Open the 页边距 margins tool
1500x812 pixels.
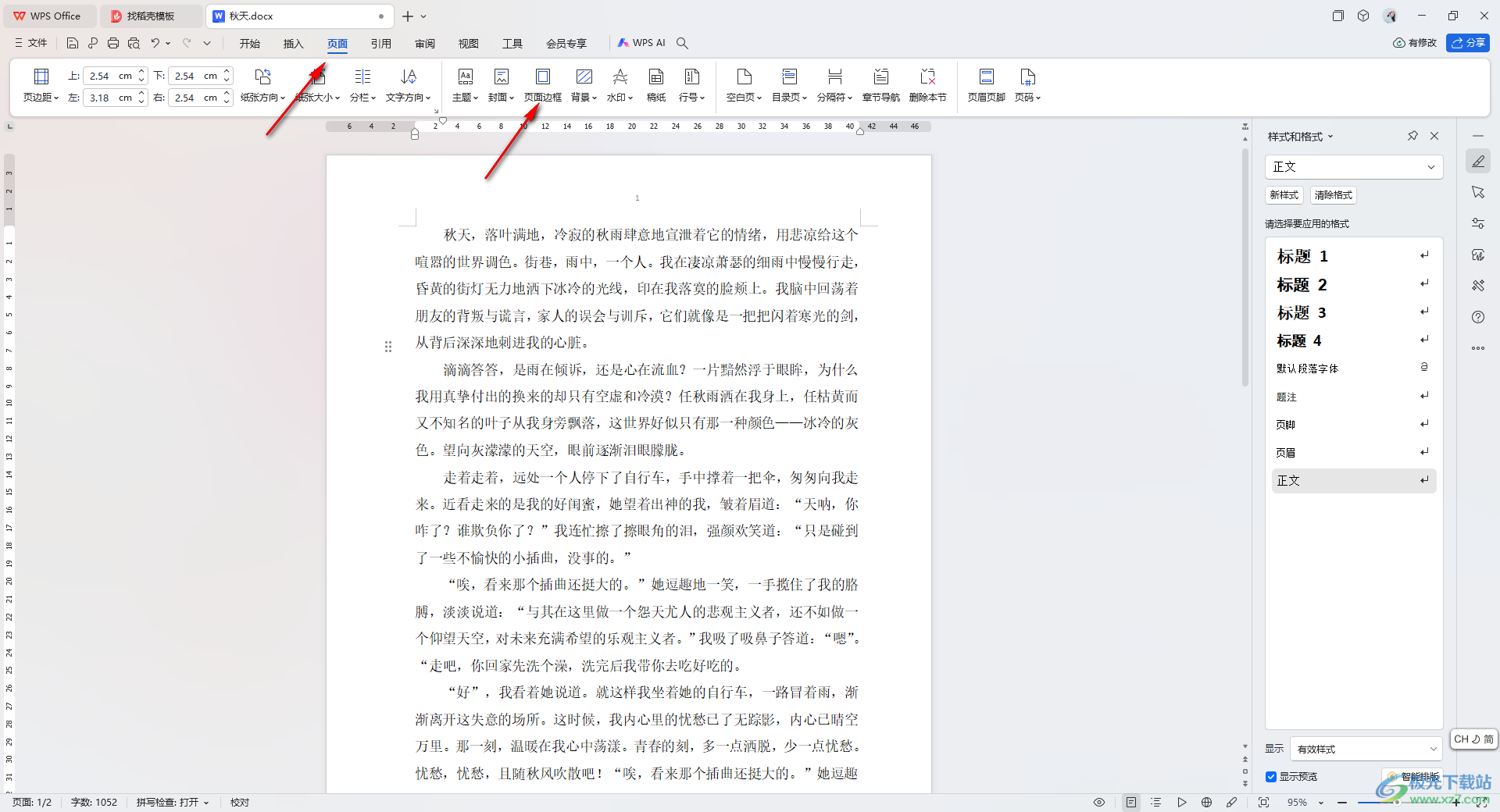point(41,85)
